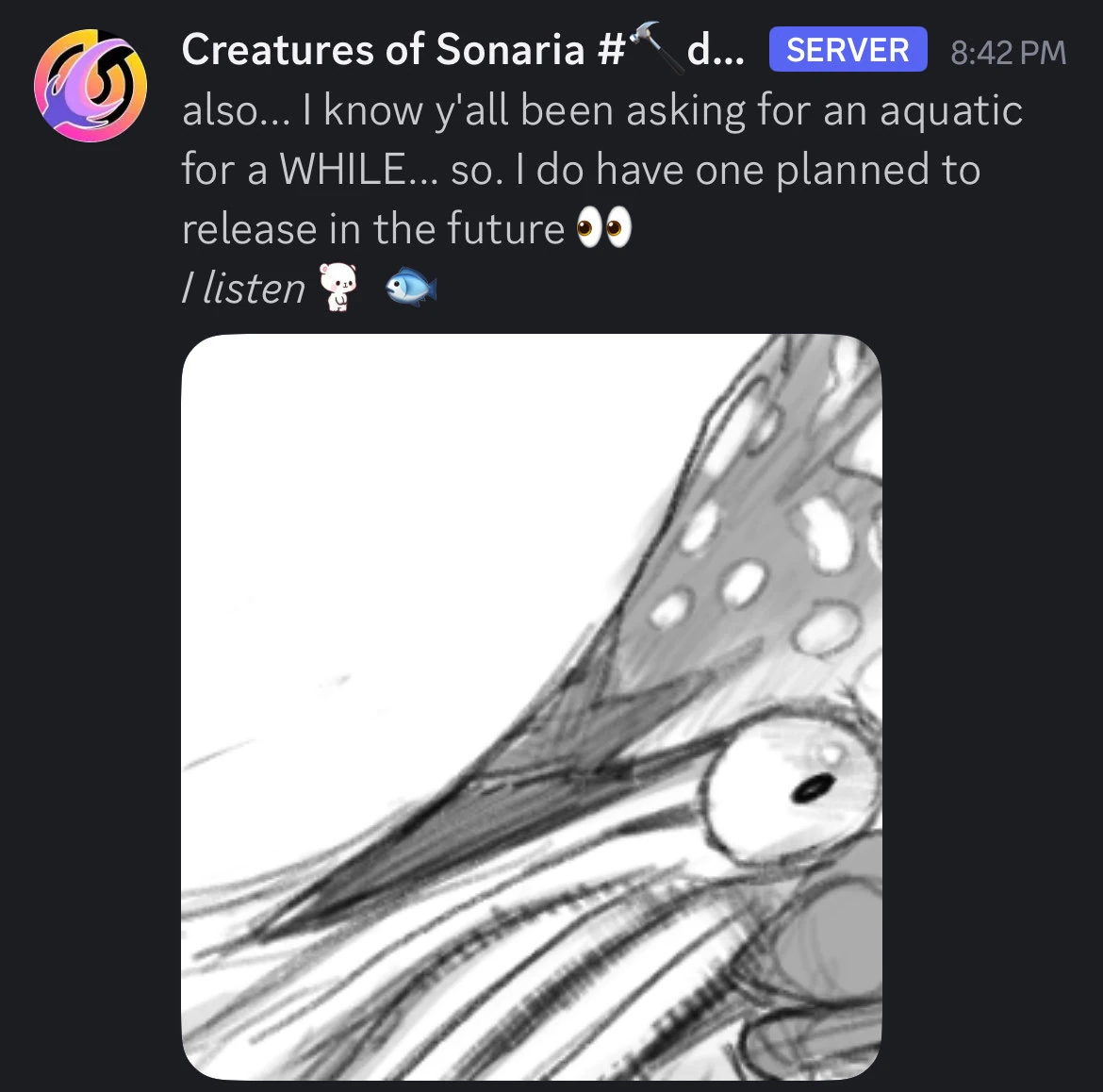The width and height of the screenshot is (1103, 1092).
Task: Click the blue fish emoji
Action: point(412,287)
